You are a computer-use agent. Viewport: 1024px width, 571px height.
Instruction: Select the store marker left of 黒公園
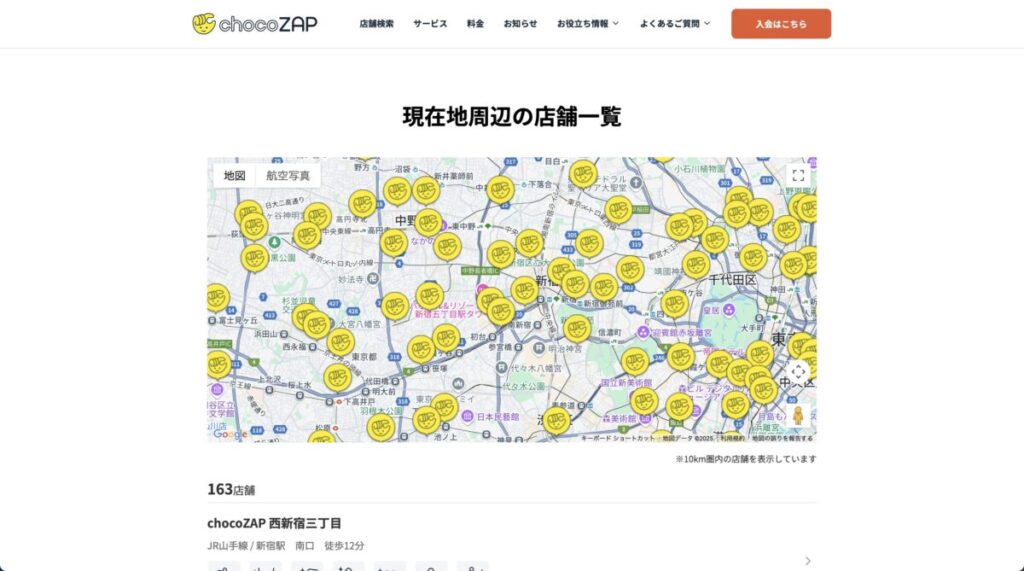255,257
